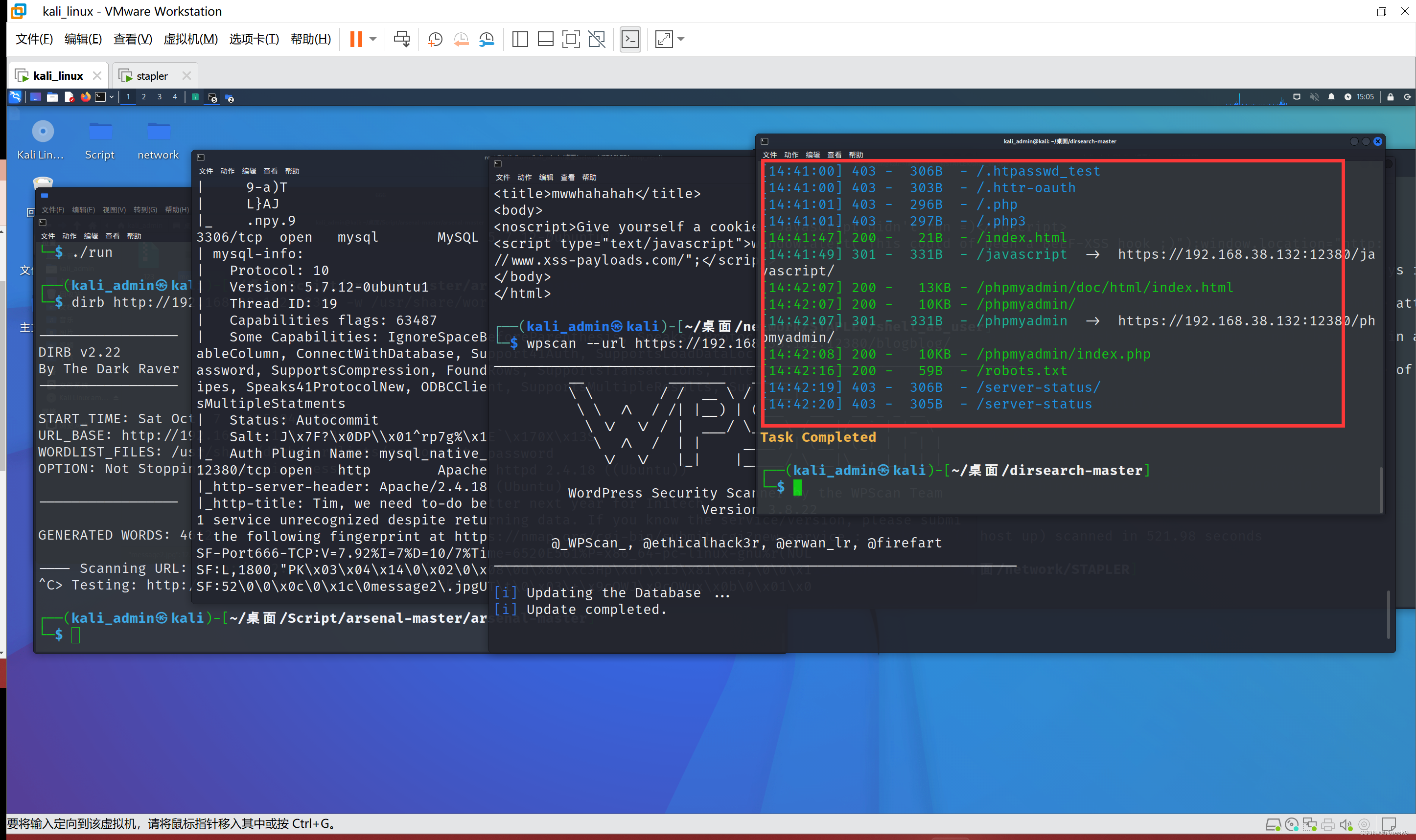Open the 虚拟机(M) menu

click(x=191, y=39)
